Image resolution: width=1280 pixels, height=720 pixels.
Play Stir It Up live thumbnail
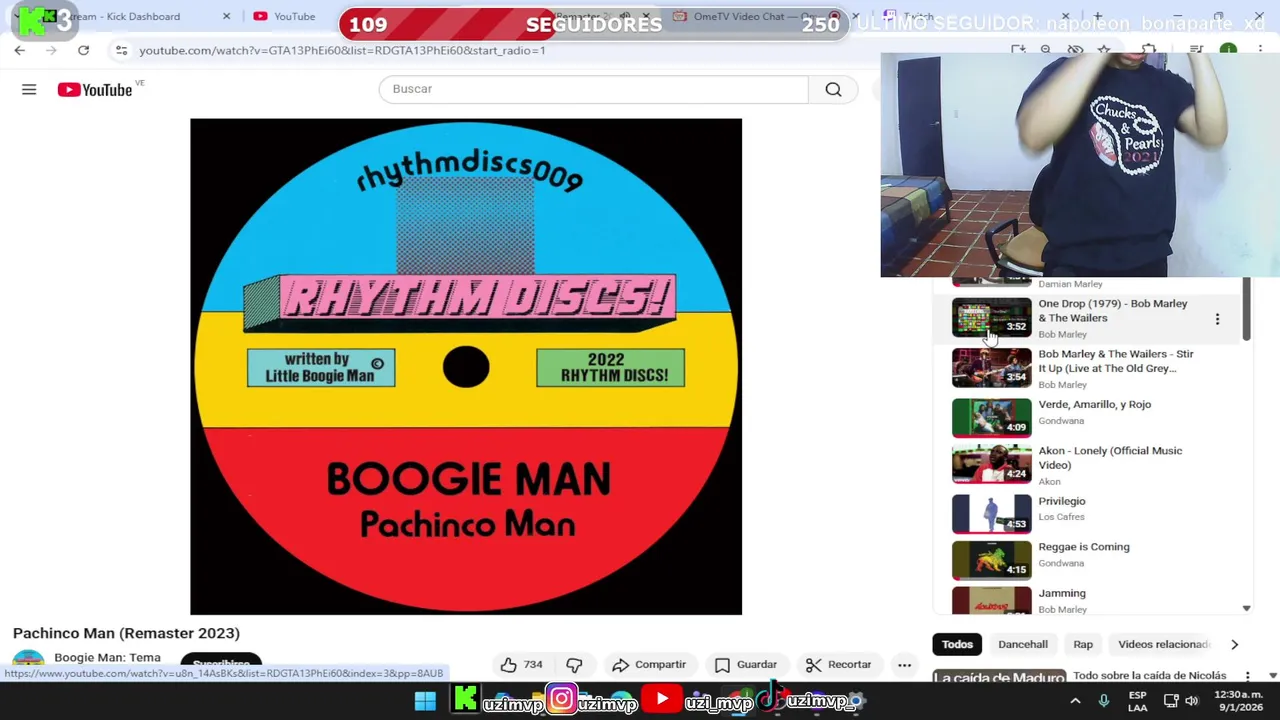coord(991,367)
